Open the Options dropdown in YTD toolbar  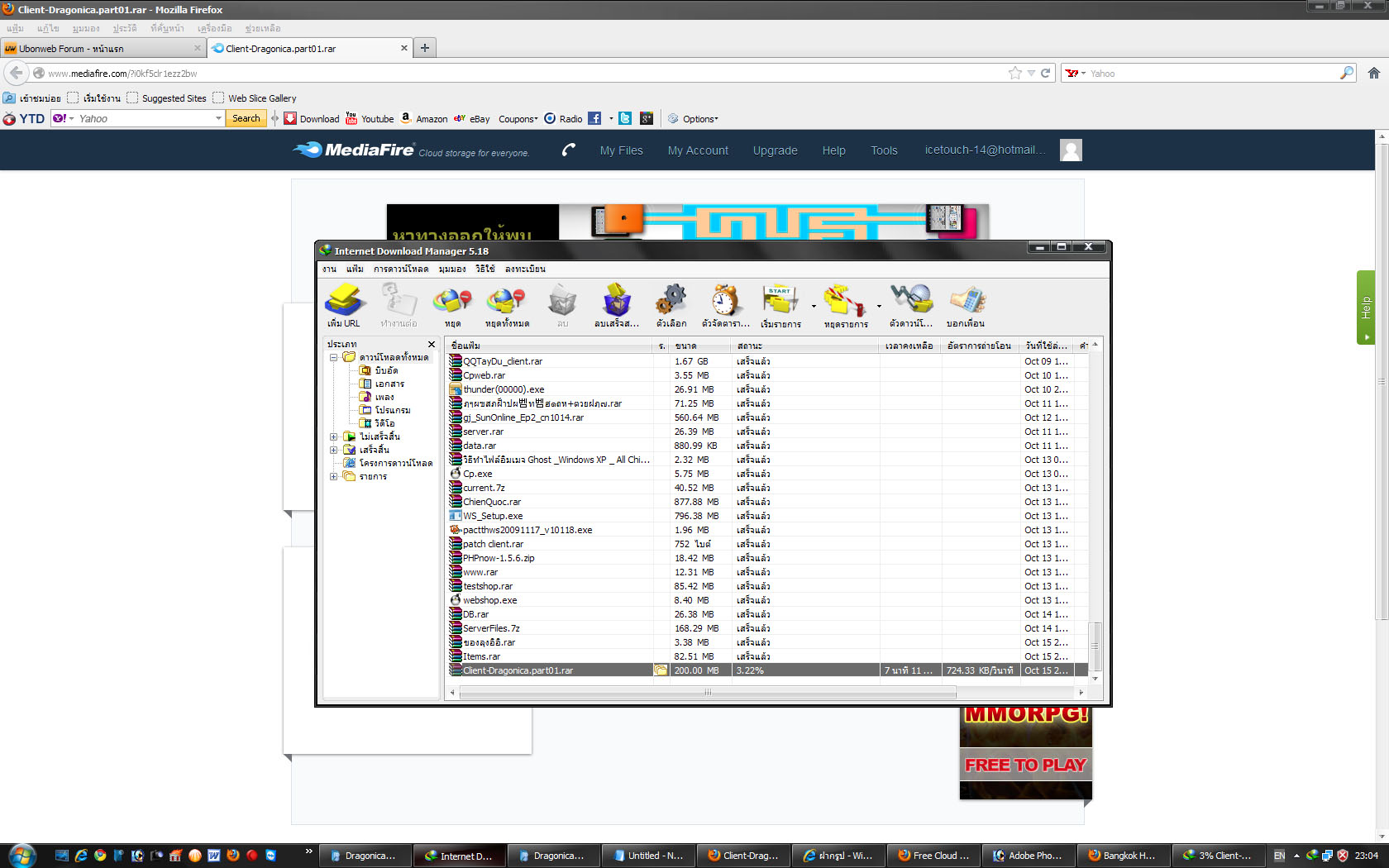pyautogui.click(x=693, y=119)
